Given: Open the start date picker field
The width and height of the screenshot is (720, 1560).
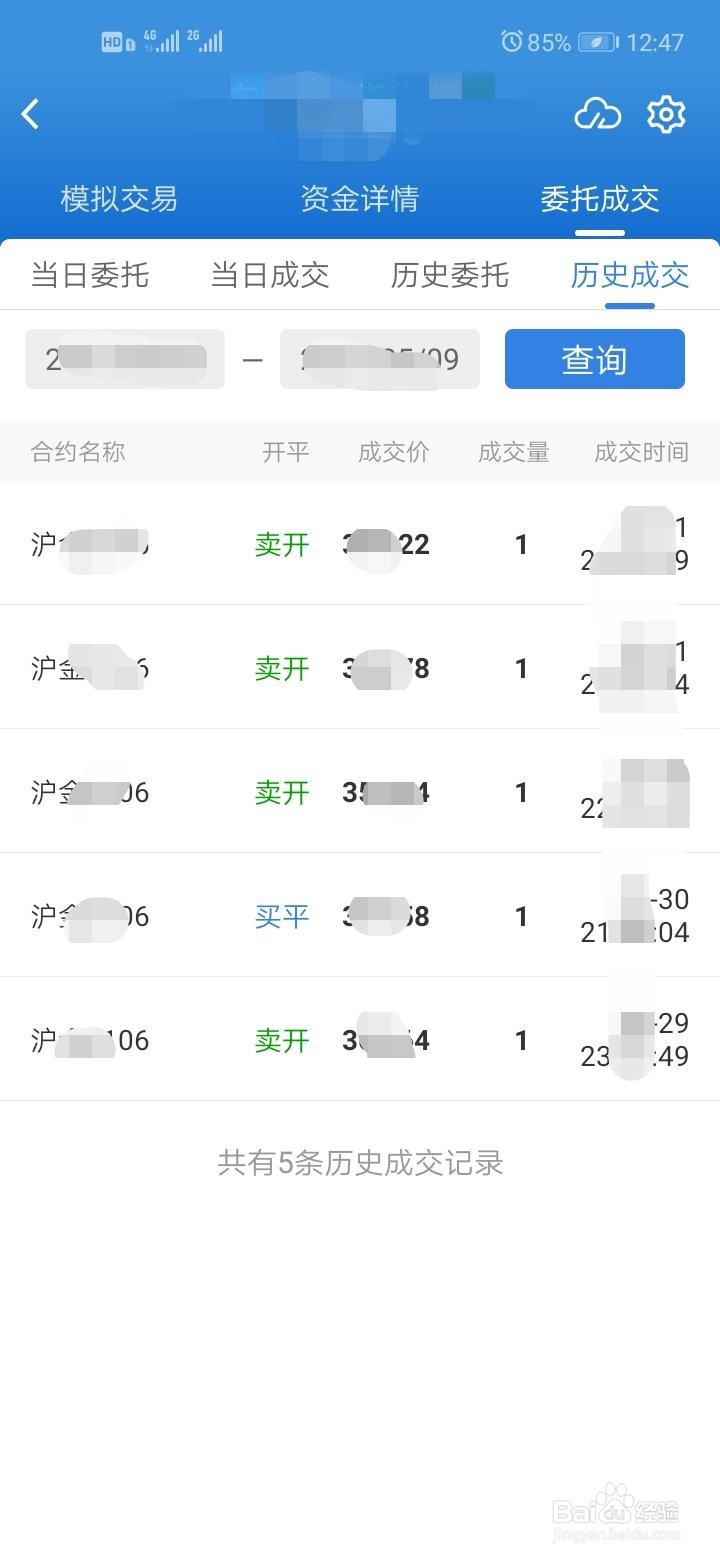Looking at the screenshot, I should click(125, 359).
